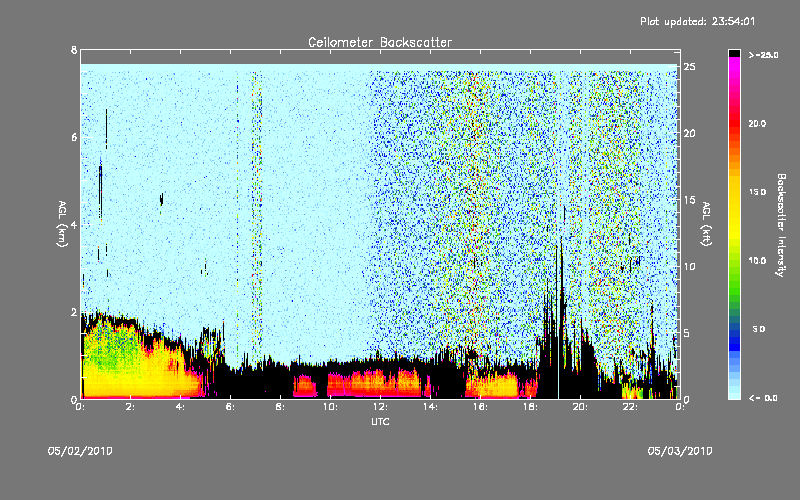Click the end date '05/03/2010'

680,451
